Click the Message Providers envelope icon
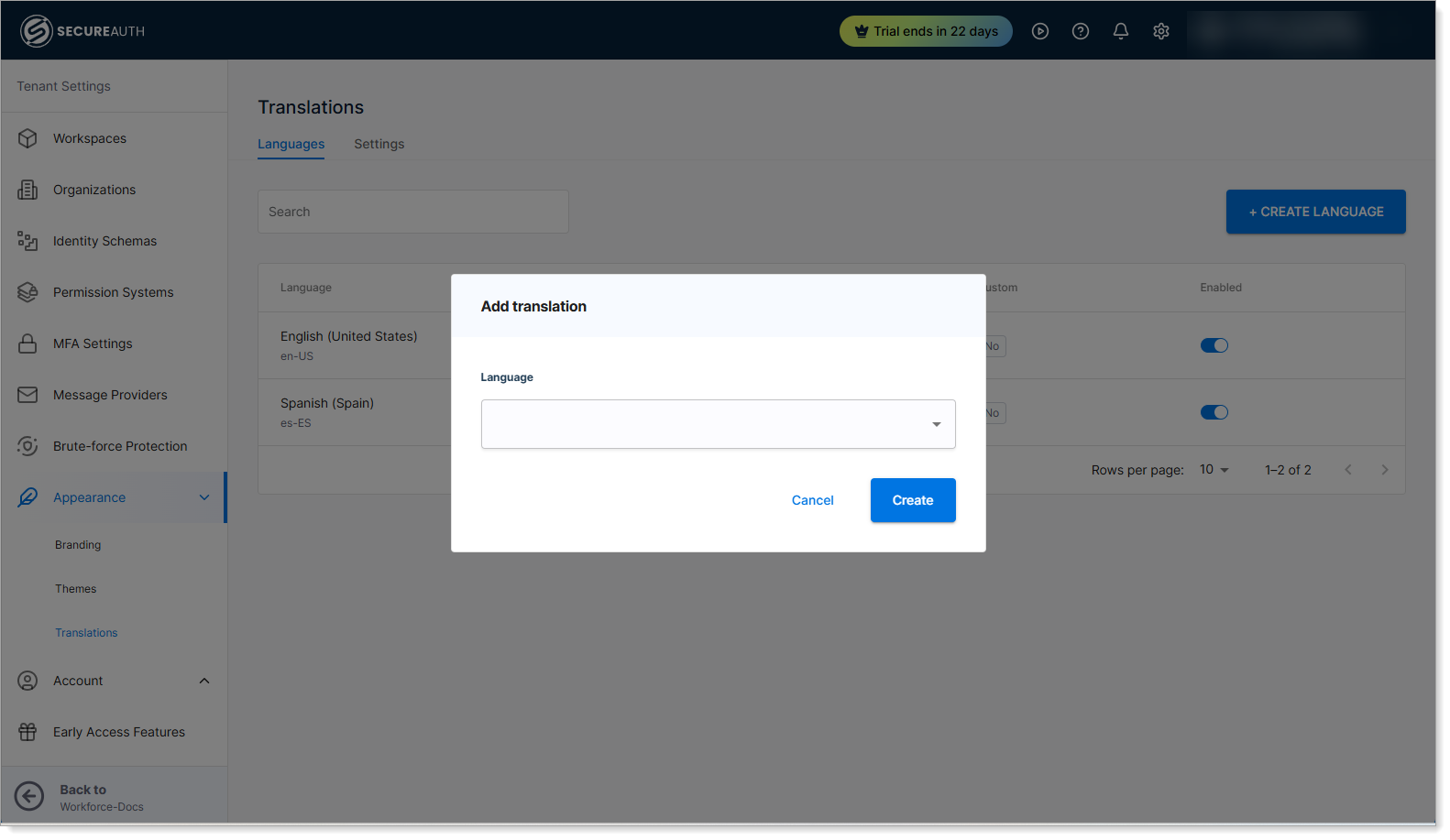 tap(27, 395)
